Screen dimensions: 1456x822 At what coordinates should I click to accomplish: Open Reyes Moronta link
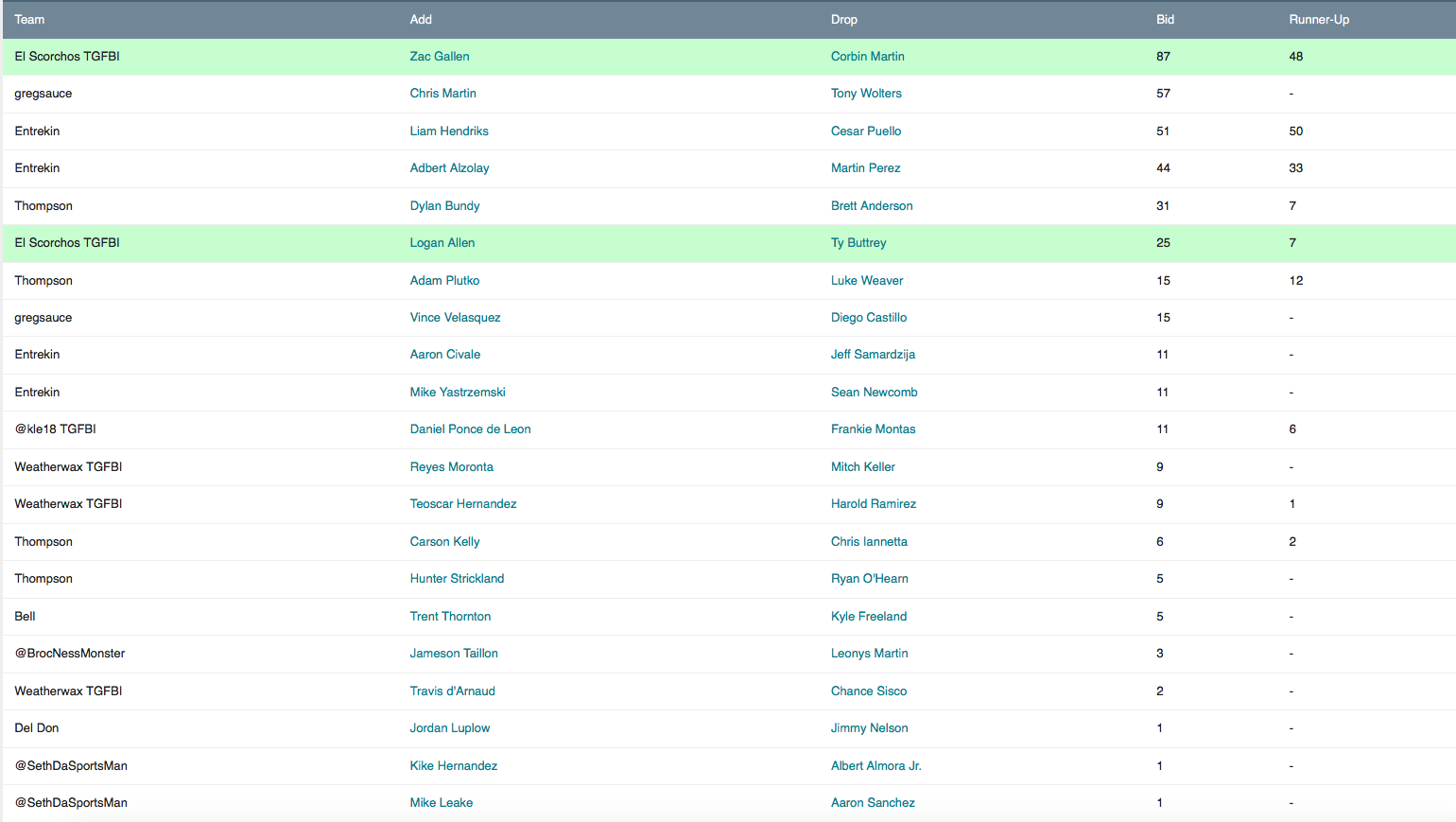coord(452,467)
